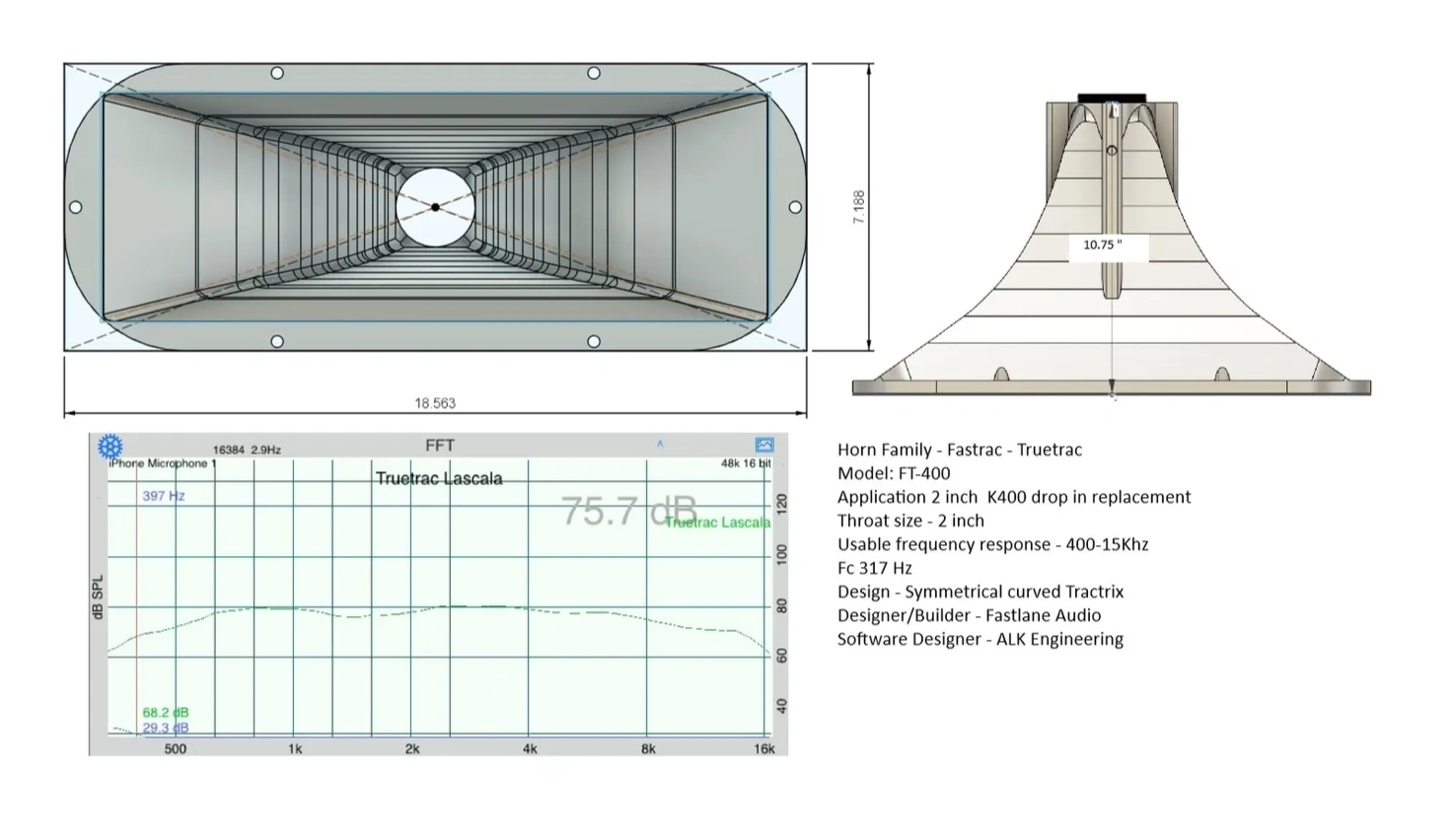Click the green Truetrac Lascala trace label
Image resolution: width=1454 pixels, height=840 pixels.
pyautogui.click(x=717, y=523)
